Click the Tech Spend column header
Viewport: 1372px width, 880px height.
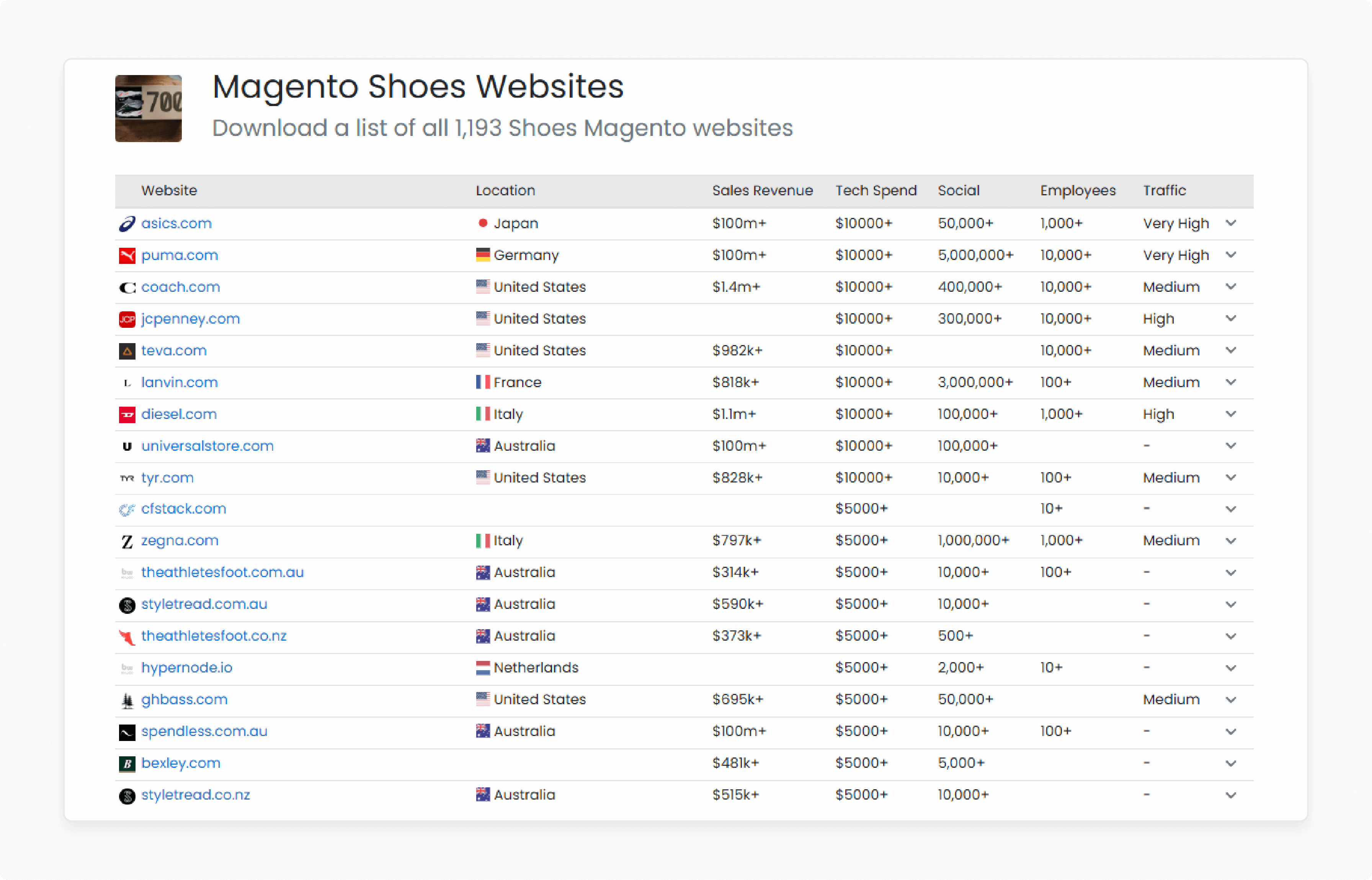[875, 190]
